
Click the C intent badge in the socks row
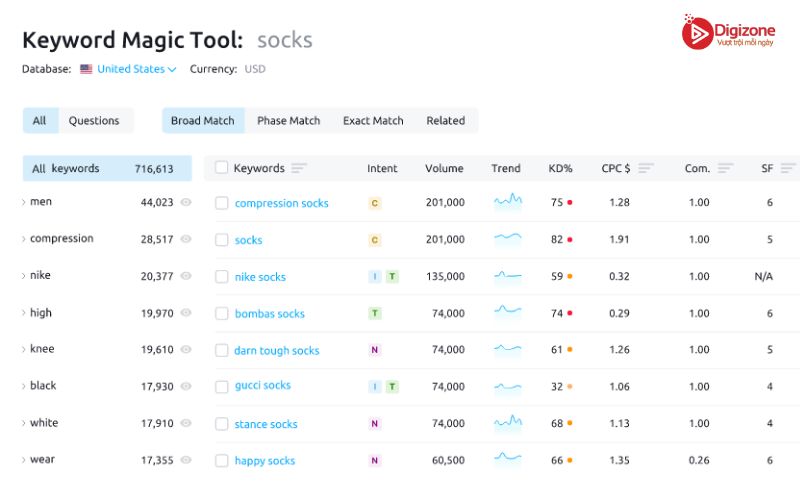coord(374,240)
